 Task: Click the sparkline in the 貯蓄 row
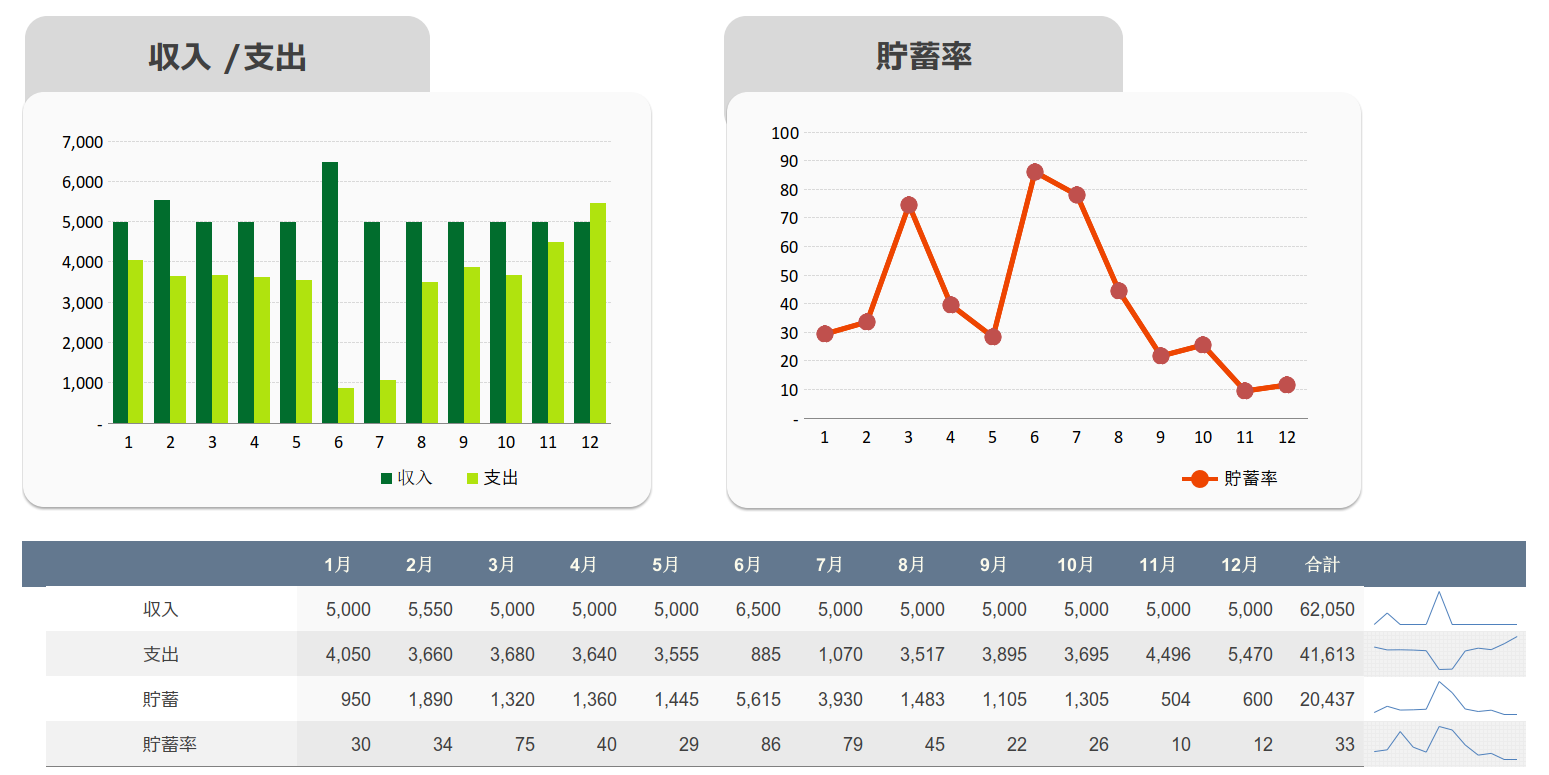(x=1445, y=699)
